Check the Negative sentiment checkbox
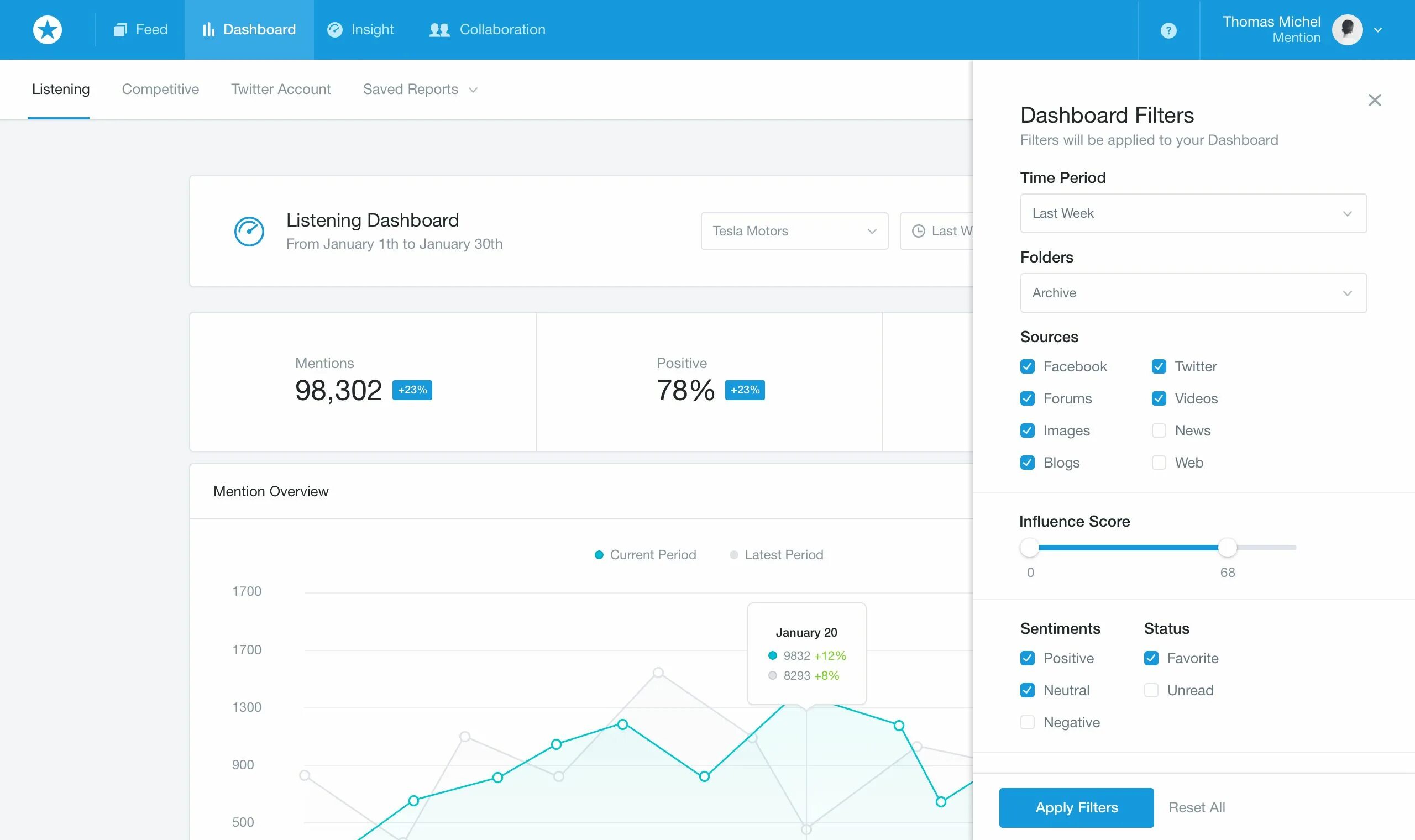Image resolution: width=1415 pixels, height=840 pixels. (x=1028, y=722)
